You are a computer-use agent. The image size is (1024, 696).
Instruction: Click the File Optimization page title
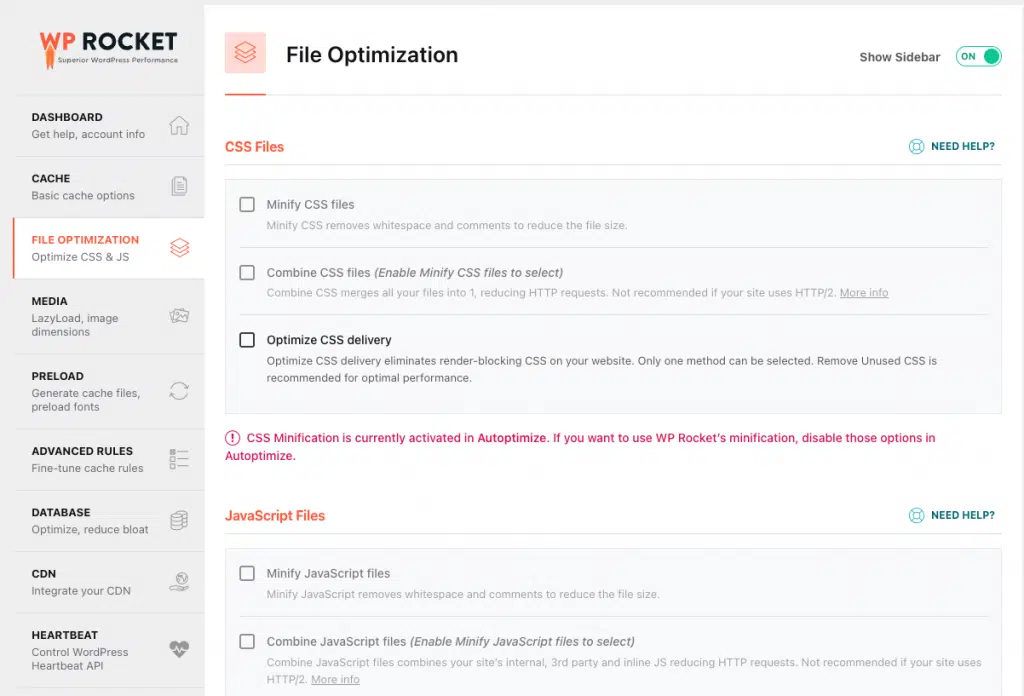(372, 55)
